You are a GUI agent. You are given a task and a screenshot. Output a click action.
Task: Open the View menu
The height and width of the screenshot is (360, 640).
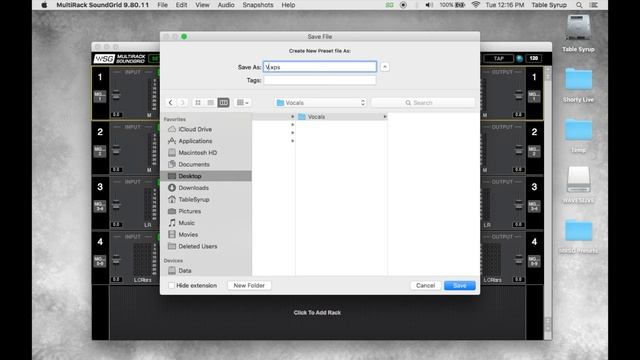pyautogui.click(x=202, y=5)
